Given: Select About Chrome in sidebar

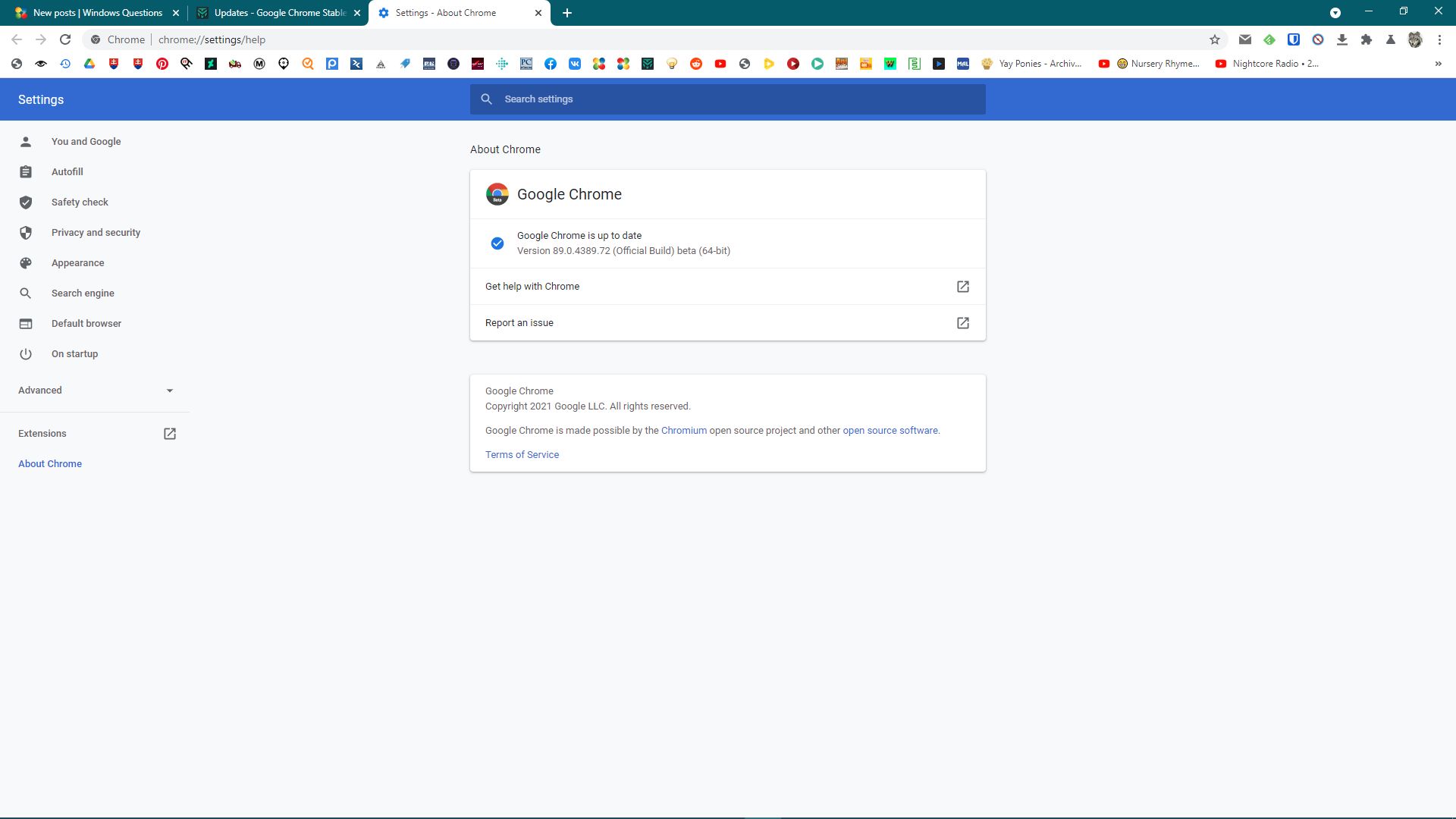Looking at the screenshot, I should tap(50, 464).
